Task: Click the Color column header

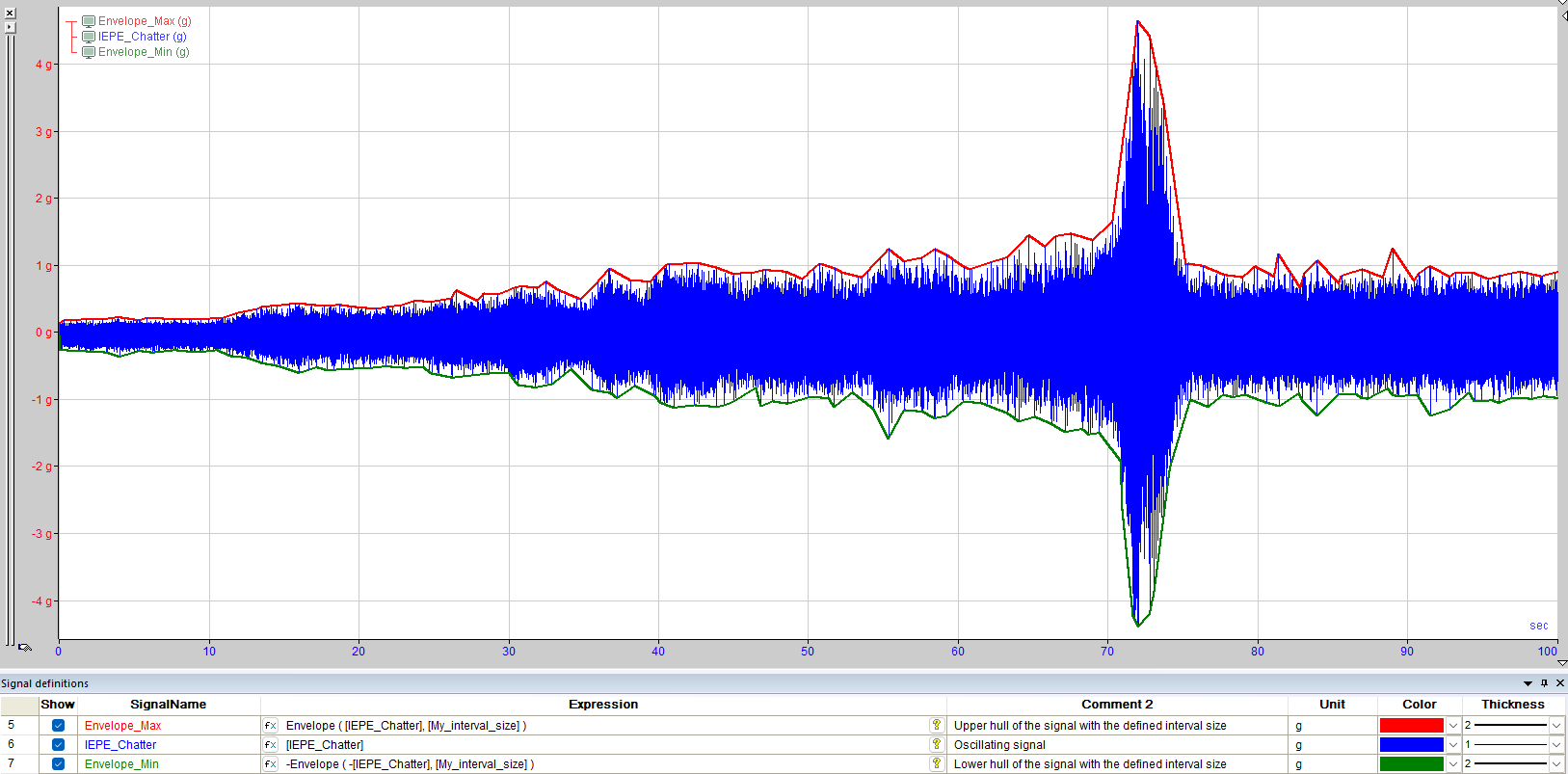Action: pos(1419,705)
